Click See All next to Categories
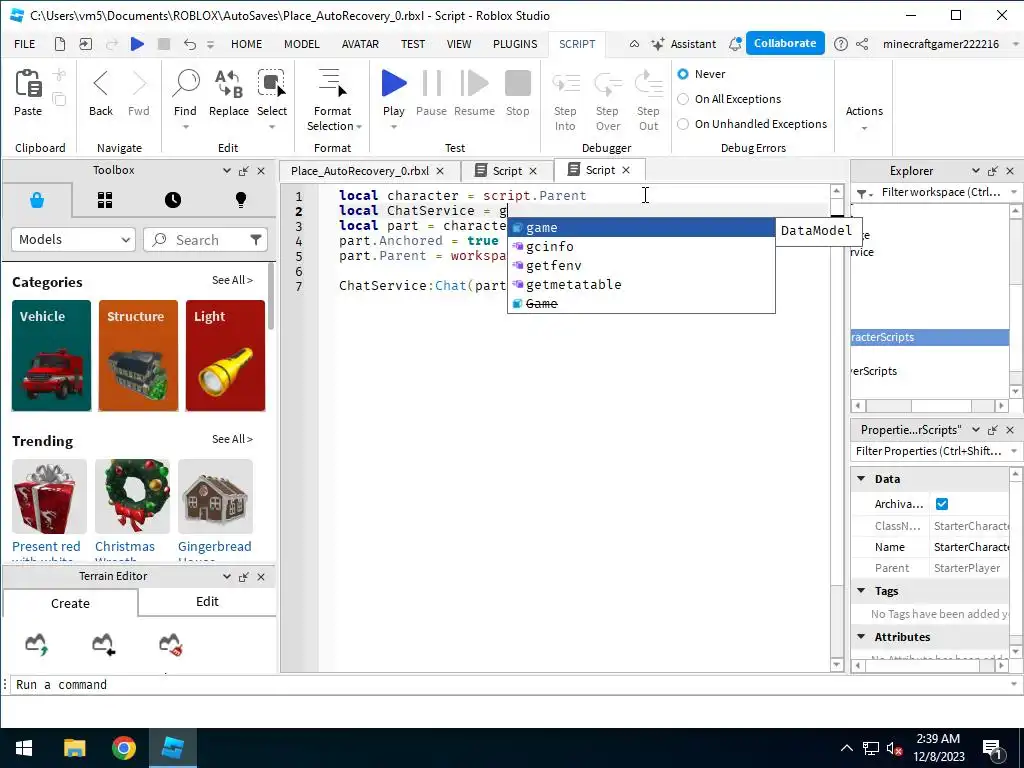1024x768 pixels. 232,280
